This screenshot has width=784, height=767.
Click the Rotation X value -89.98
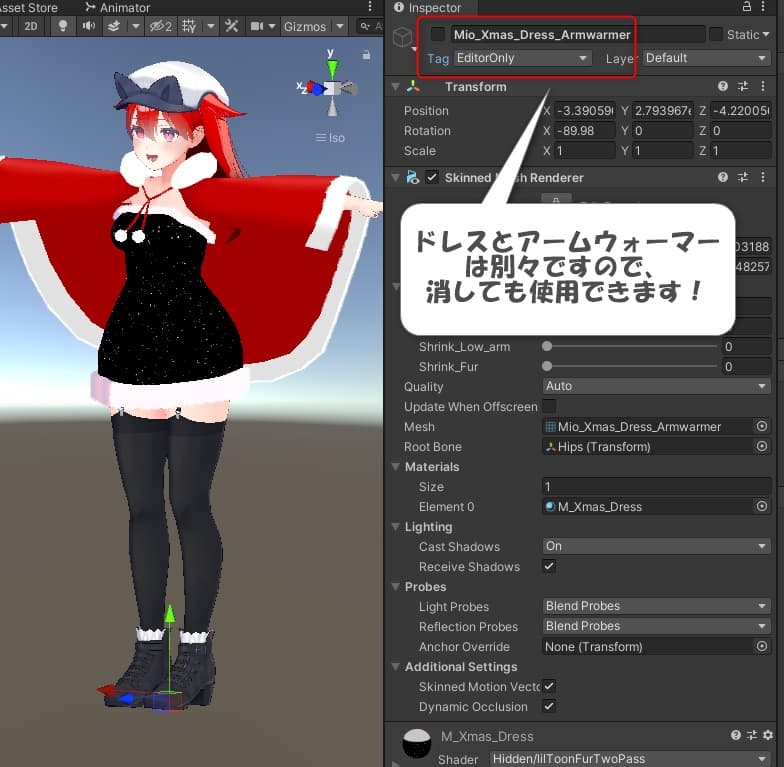(x=584, y=130)
